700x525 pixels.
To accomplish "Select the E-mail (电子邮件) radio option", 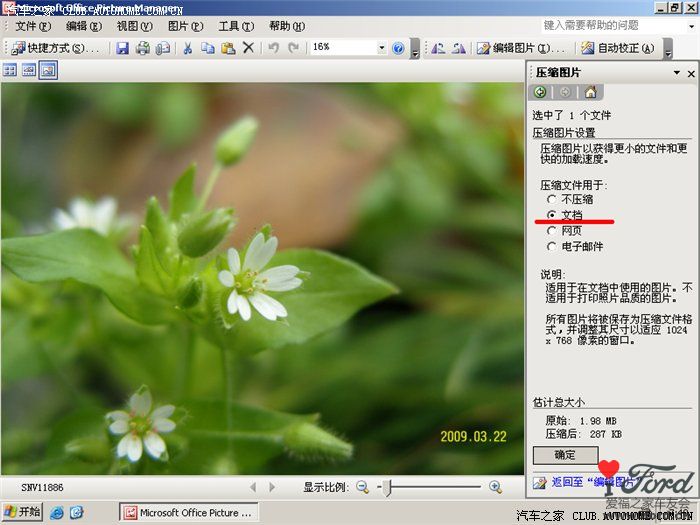I will click(x=551, y=246).
